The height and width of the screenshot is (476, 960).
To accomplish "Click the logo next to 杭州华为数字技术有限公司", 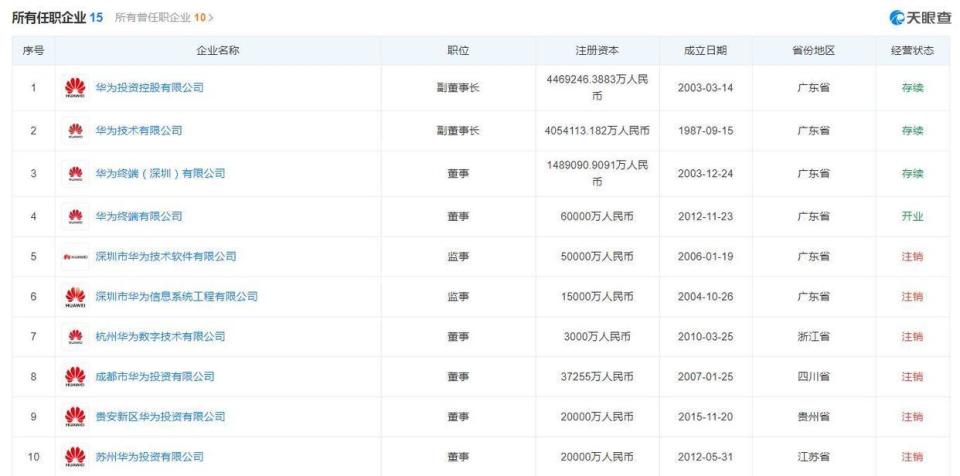I will point(75,336).
